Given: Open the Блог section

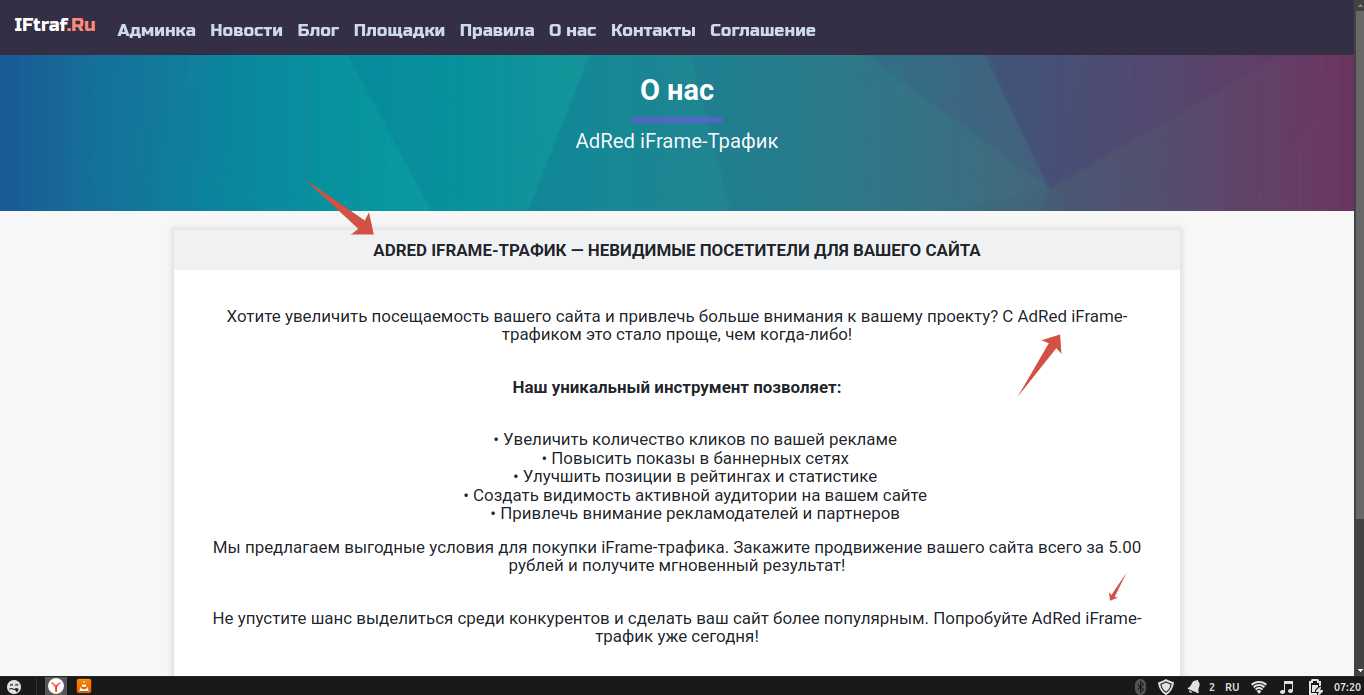Looking at the screenshot, I should point(318,30).
